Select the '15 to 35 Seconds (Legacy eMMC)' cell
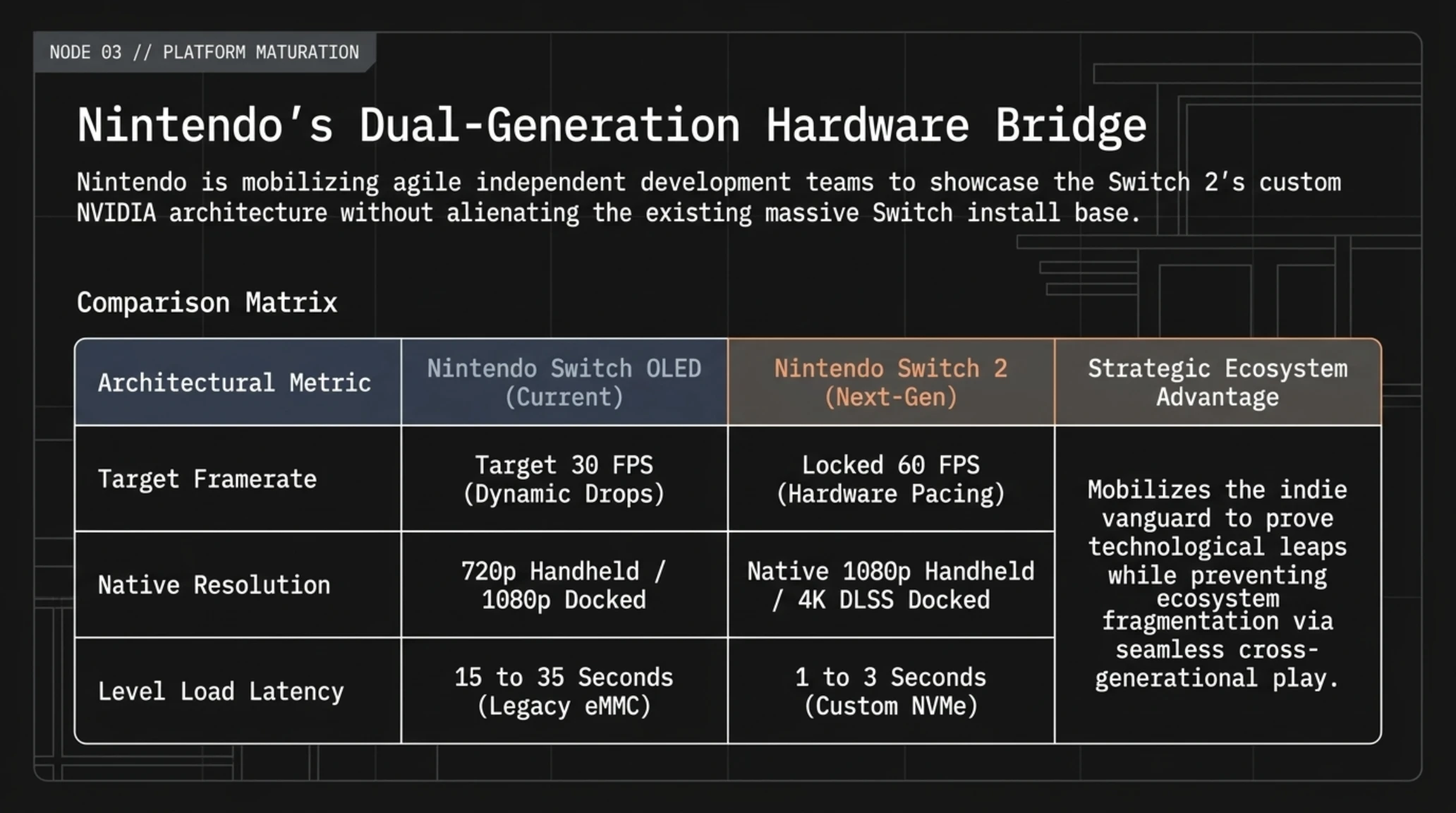This screenshot has height=813, width=1456. coord(564,690)
